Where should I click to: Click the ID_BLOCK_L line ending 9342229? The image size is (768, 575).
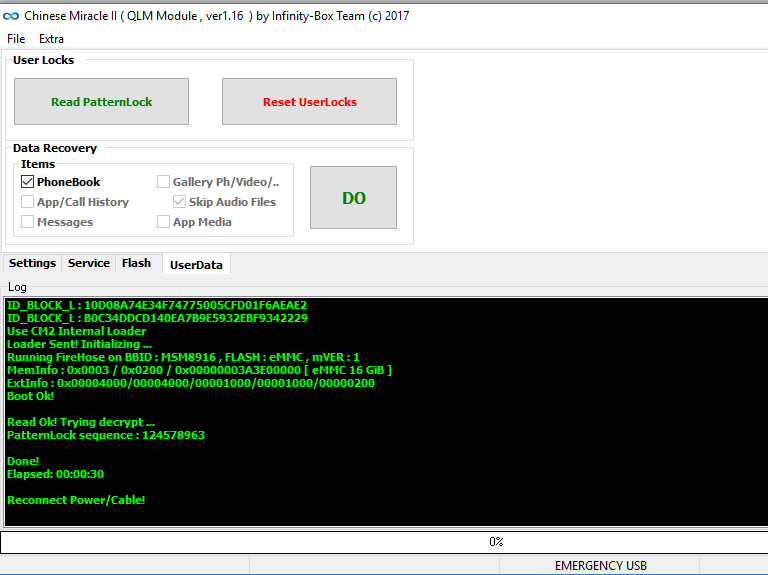tap(157, 318)
